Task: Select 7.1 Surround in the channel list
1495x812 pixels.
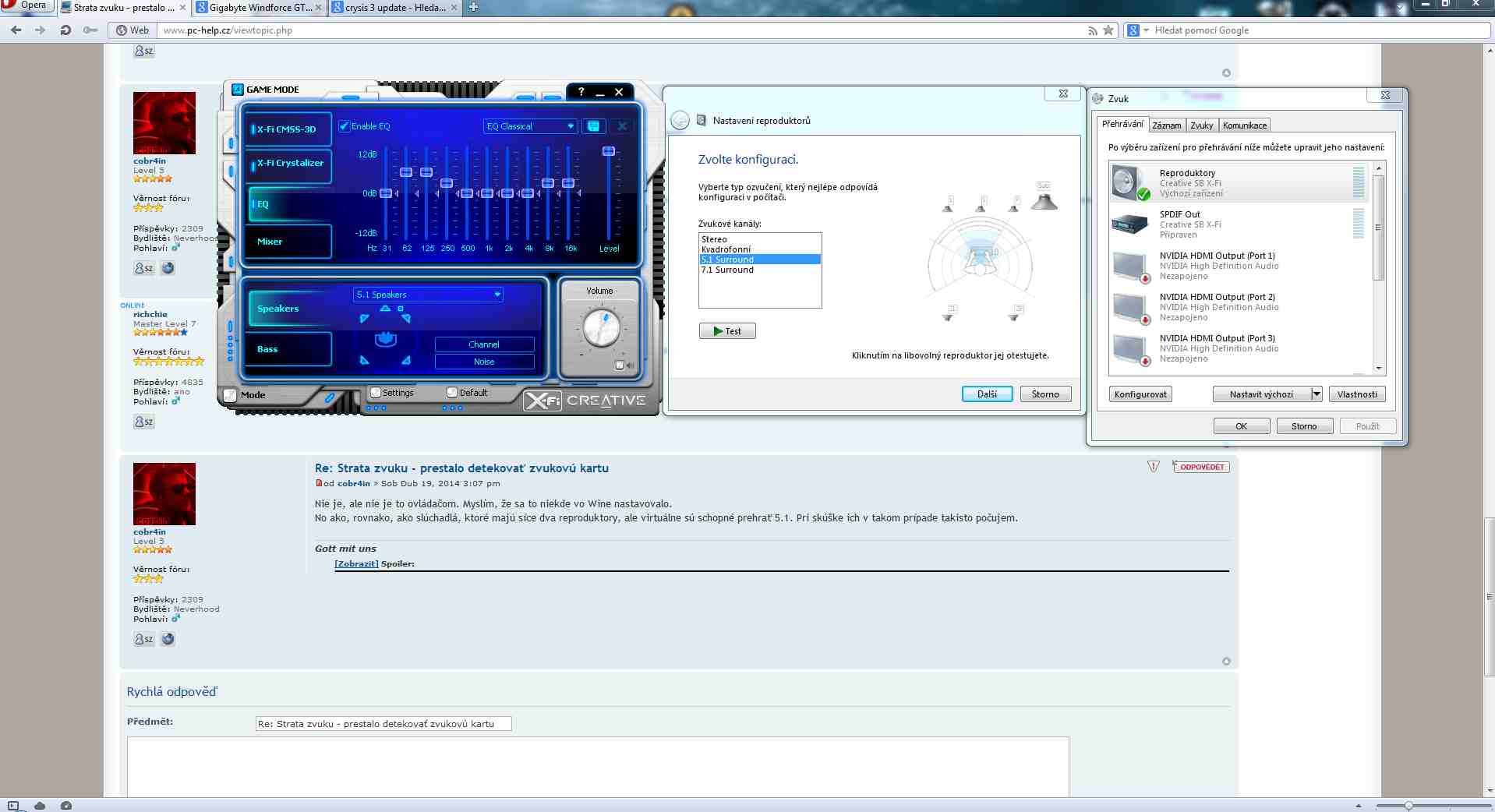Action: coord(760,270)
